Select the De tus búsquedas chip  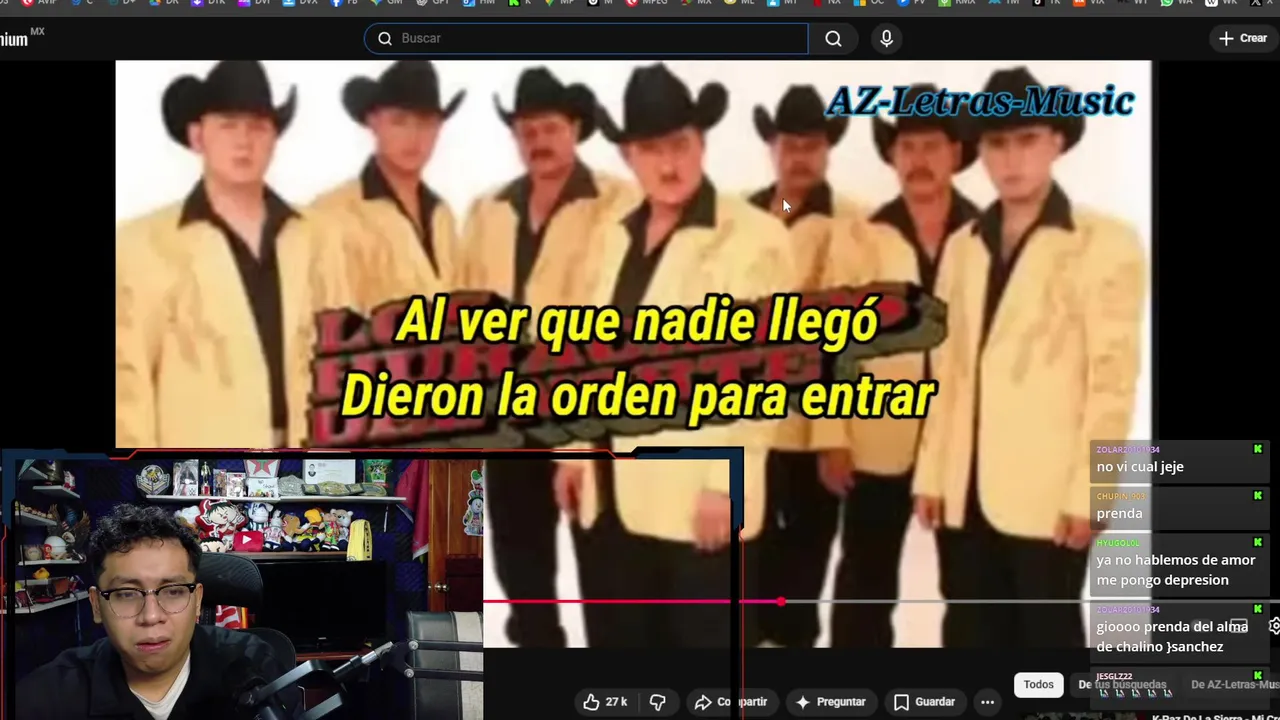[x=1122, y=685]
